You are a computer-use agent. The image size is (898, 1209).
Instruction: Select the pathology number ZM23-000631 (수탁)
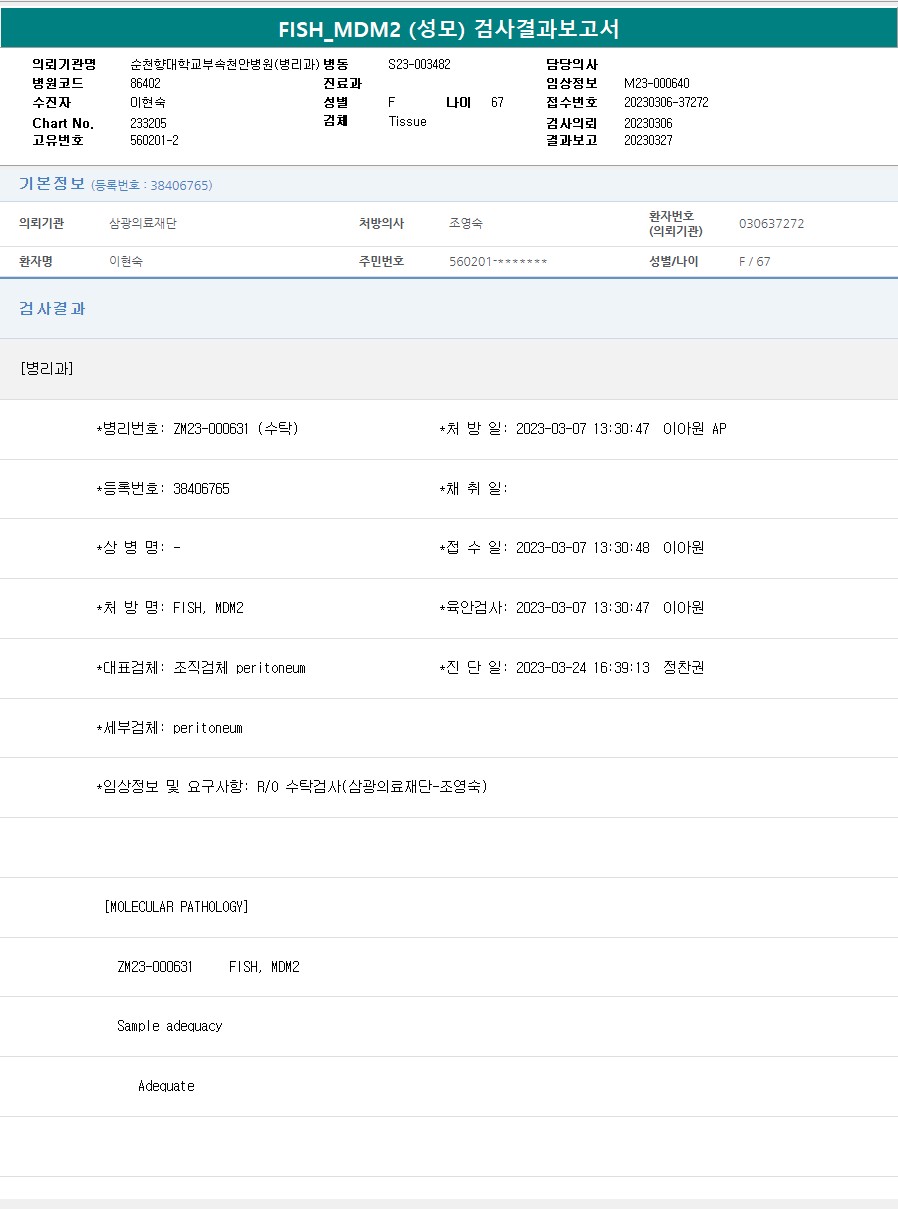[235, 429]
